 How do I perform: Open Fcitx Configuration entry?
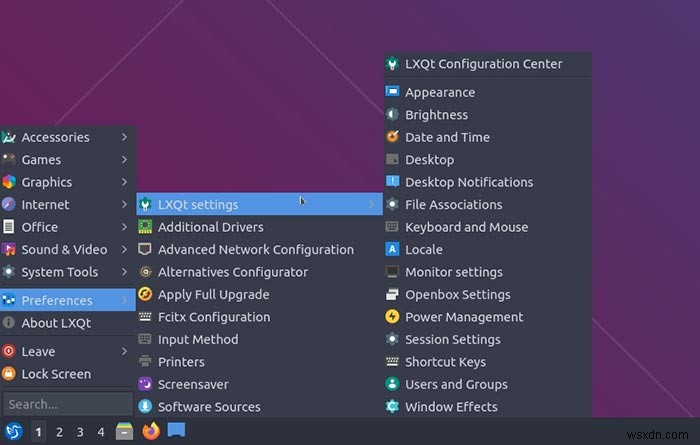(259, 316)
